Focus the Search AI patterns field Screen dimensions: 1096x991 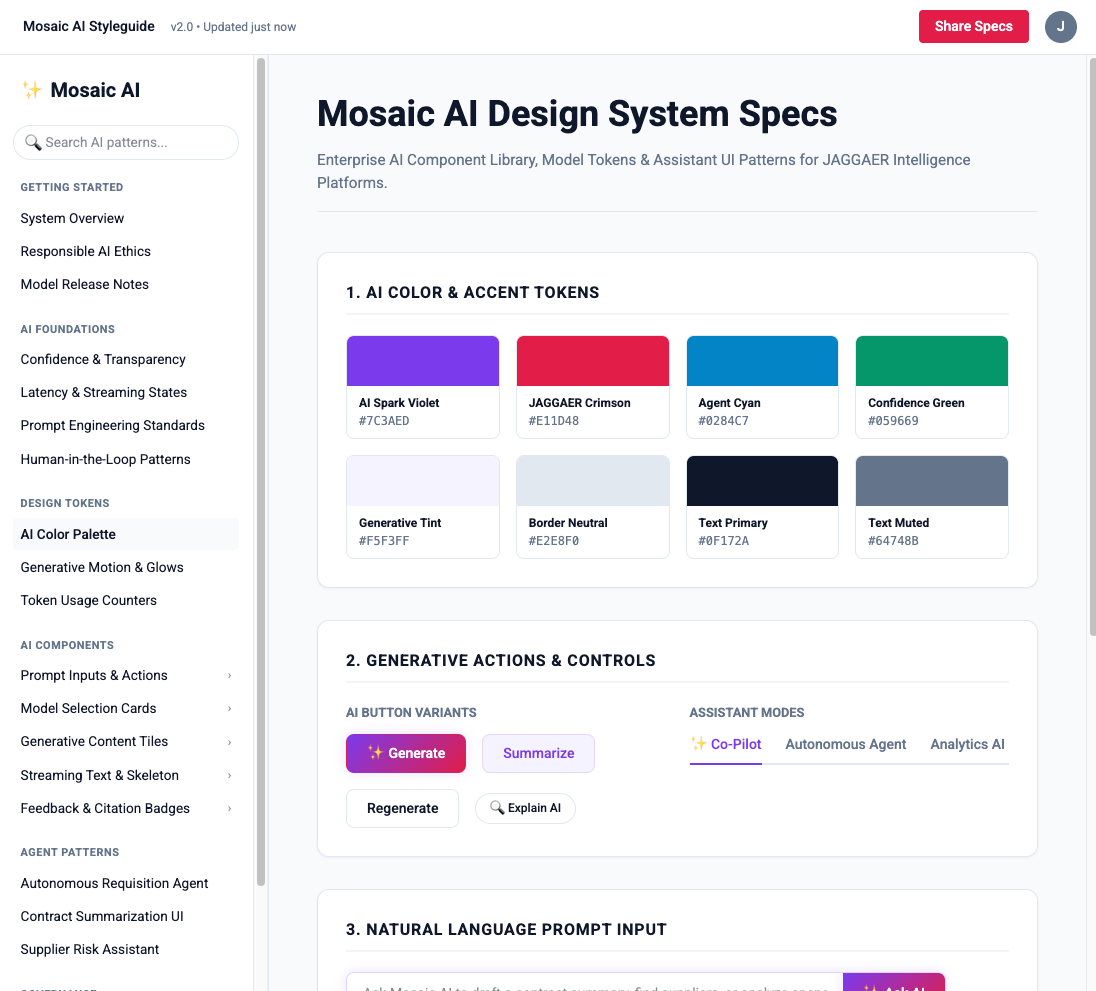coord(126,143)
